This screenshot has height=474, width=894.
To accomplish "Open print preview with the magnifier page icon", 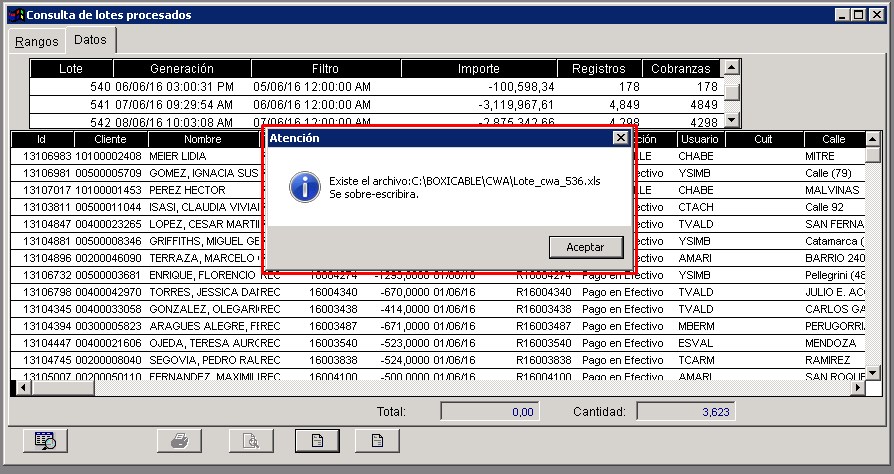I will pyautogui.click(x=251, y=440).
